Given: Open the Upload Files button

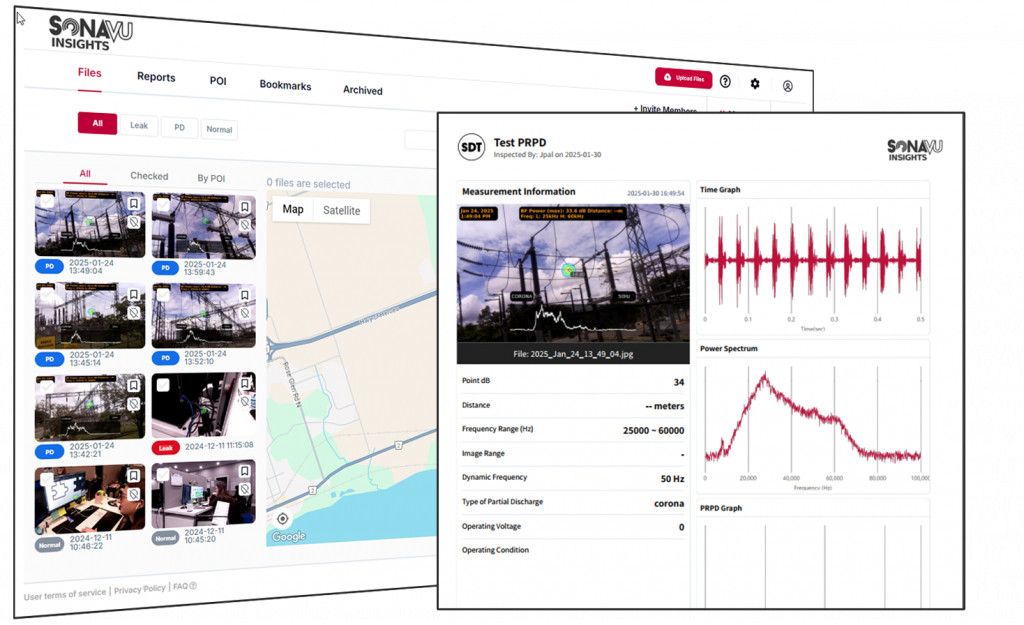Looking at the screenshot, I should click(x=684, y=78).
